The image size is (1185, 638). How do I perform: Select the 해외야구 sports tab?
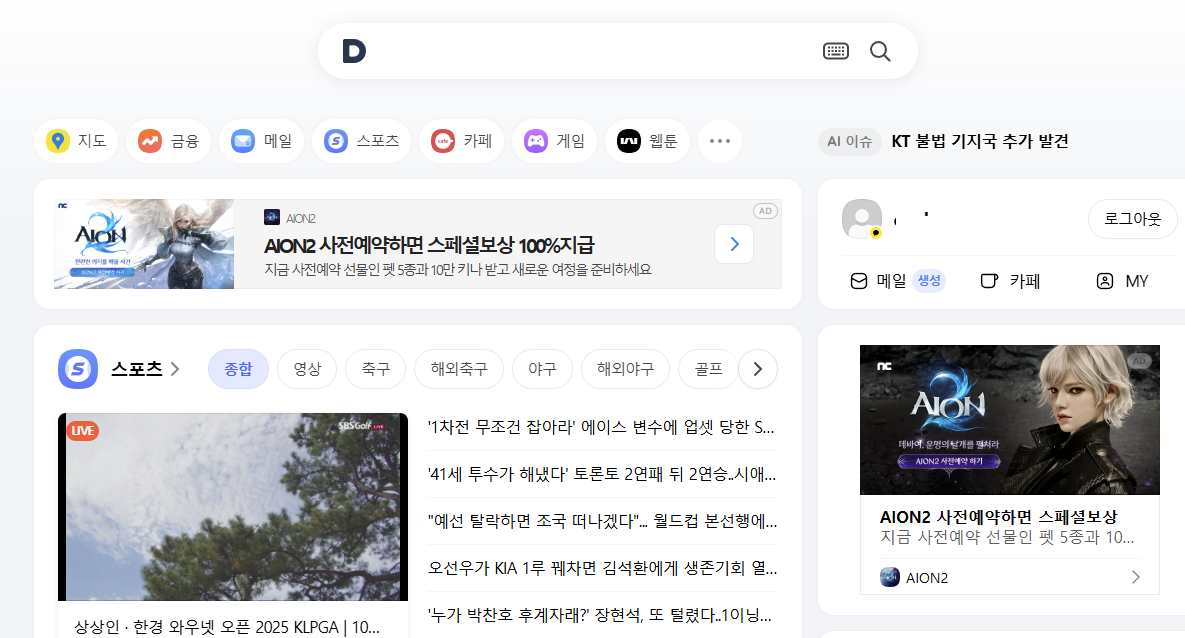click(x=625, y=369)
